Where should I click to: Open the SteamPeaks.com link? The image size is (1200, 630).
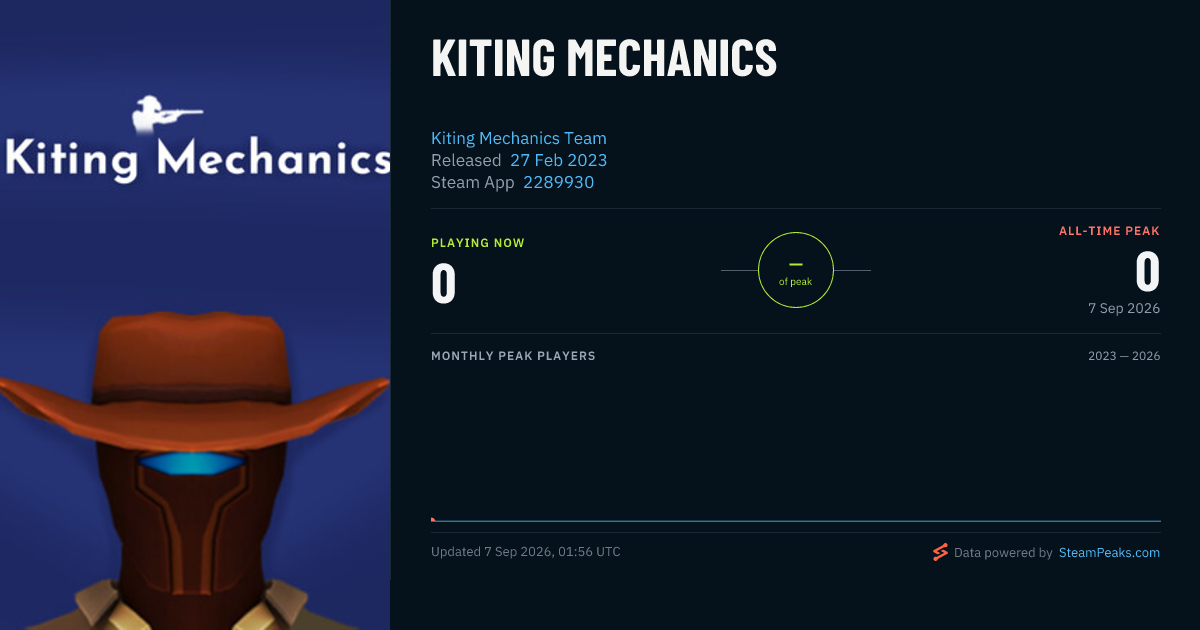pos(1109,552)
